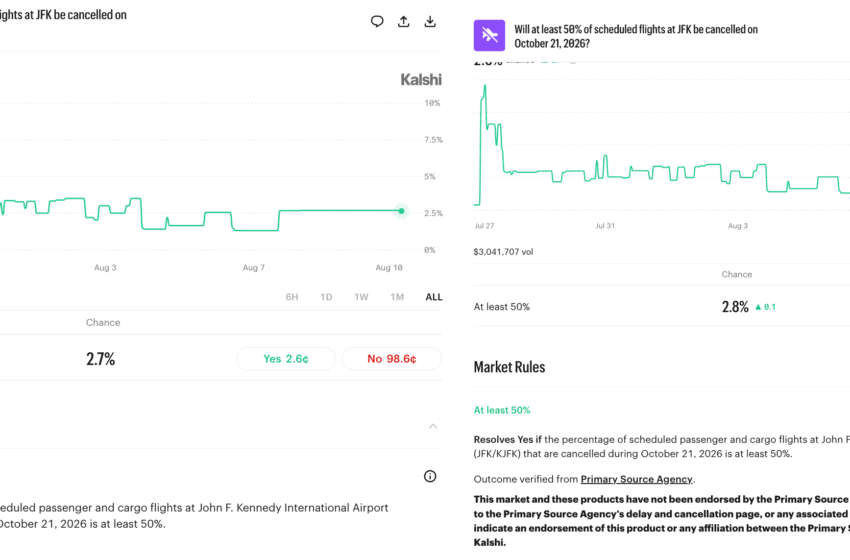The image size is (850, 560).
Task: Click the 'At least 50%' green rules heading
Action: (502, 410)
